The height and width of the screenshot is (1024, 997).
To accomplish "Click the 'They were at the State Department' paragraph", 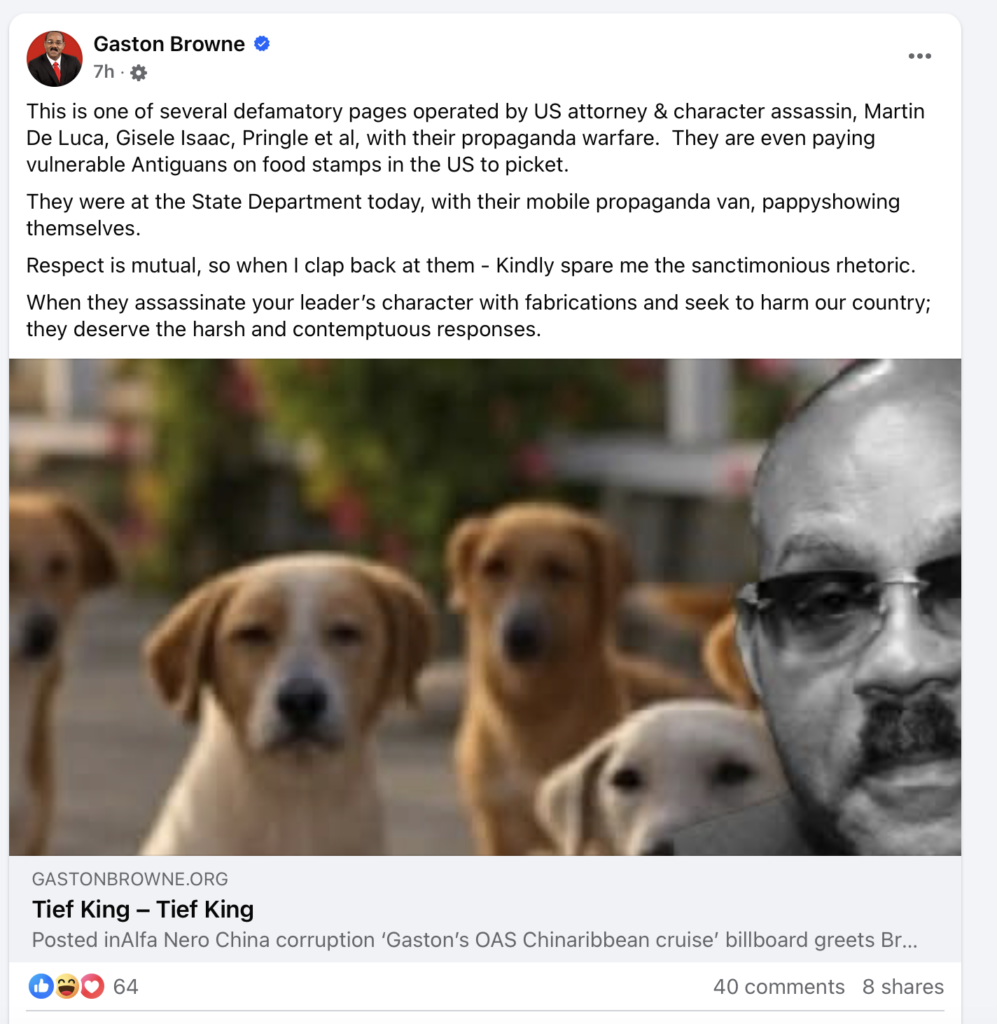I will (463, 215).
